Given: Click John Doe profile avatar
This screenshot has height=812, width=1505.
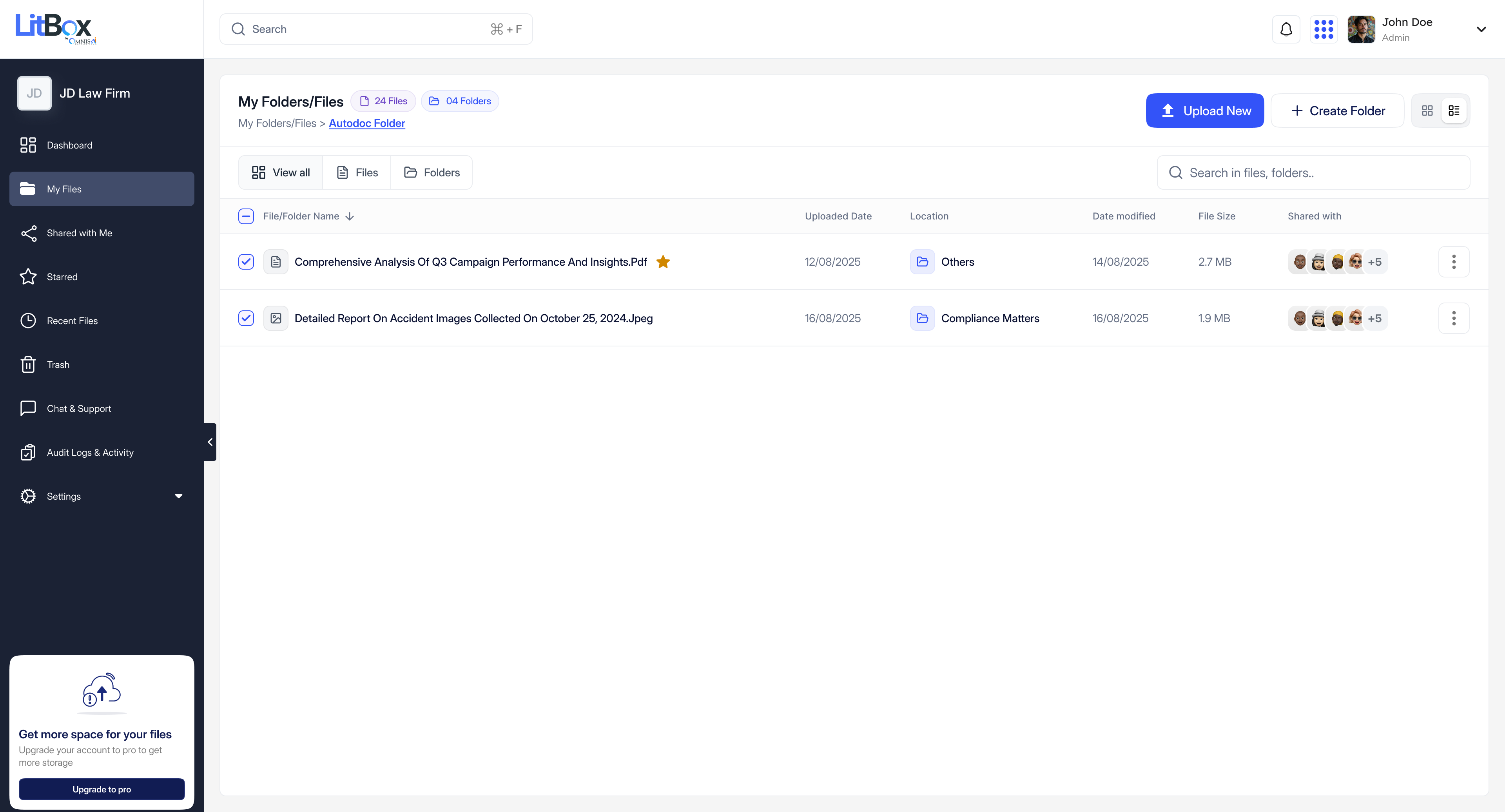Looking at the screenshot, I should click(x=1361, y=29).
